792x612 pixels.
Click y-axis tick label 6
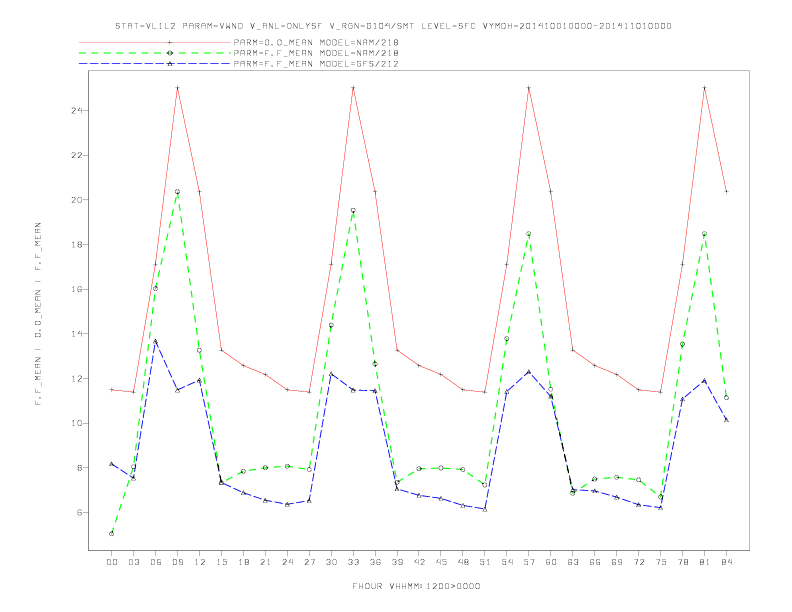[x=80, y=513]
